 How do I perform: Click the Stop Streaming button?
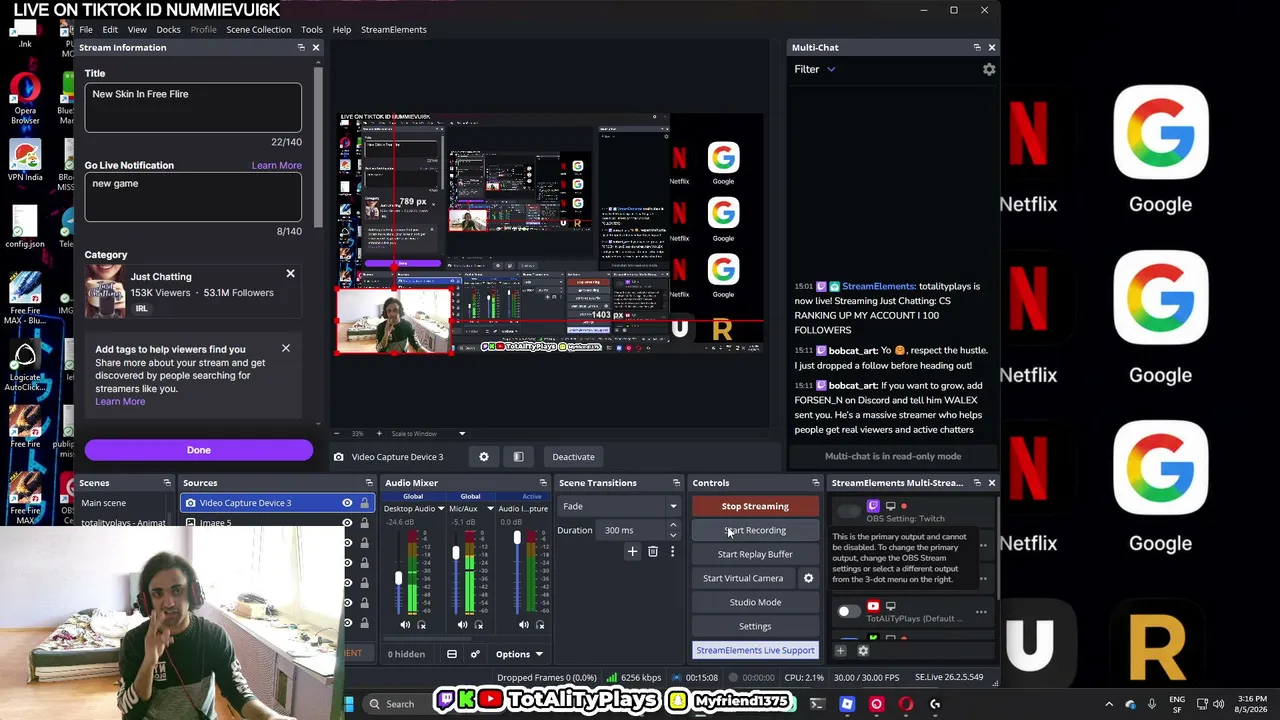tap(755, 506)
